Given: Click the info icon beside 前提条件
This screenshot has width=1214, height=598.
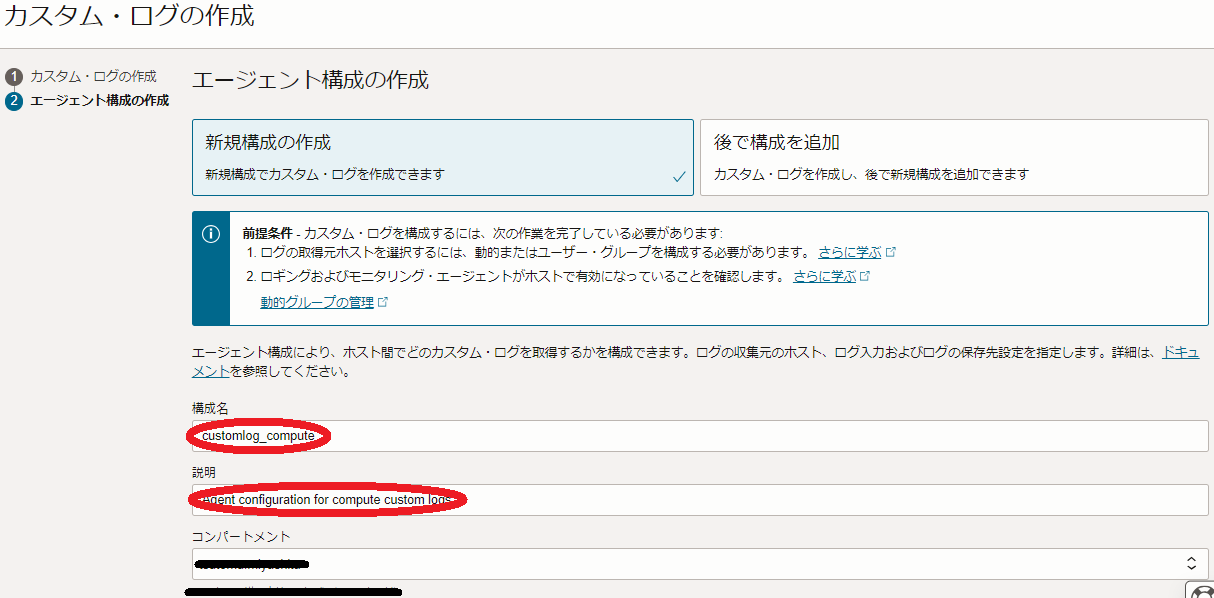Looking at the screenshot, I should click(x=211, y=234).
